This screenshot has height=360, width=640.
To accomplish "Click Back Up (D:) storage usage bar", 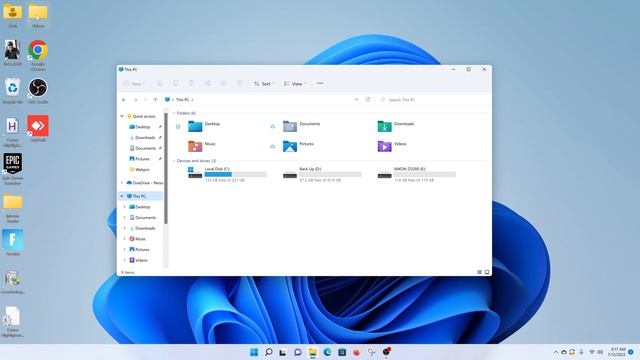I will click(330, 174).
